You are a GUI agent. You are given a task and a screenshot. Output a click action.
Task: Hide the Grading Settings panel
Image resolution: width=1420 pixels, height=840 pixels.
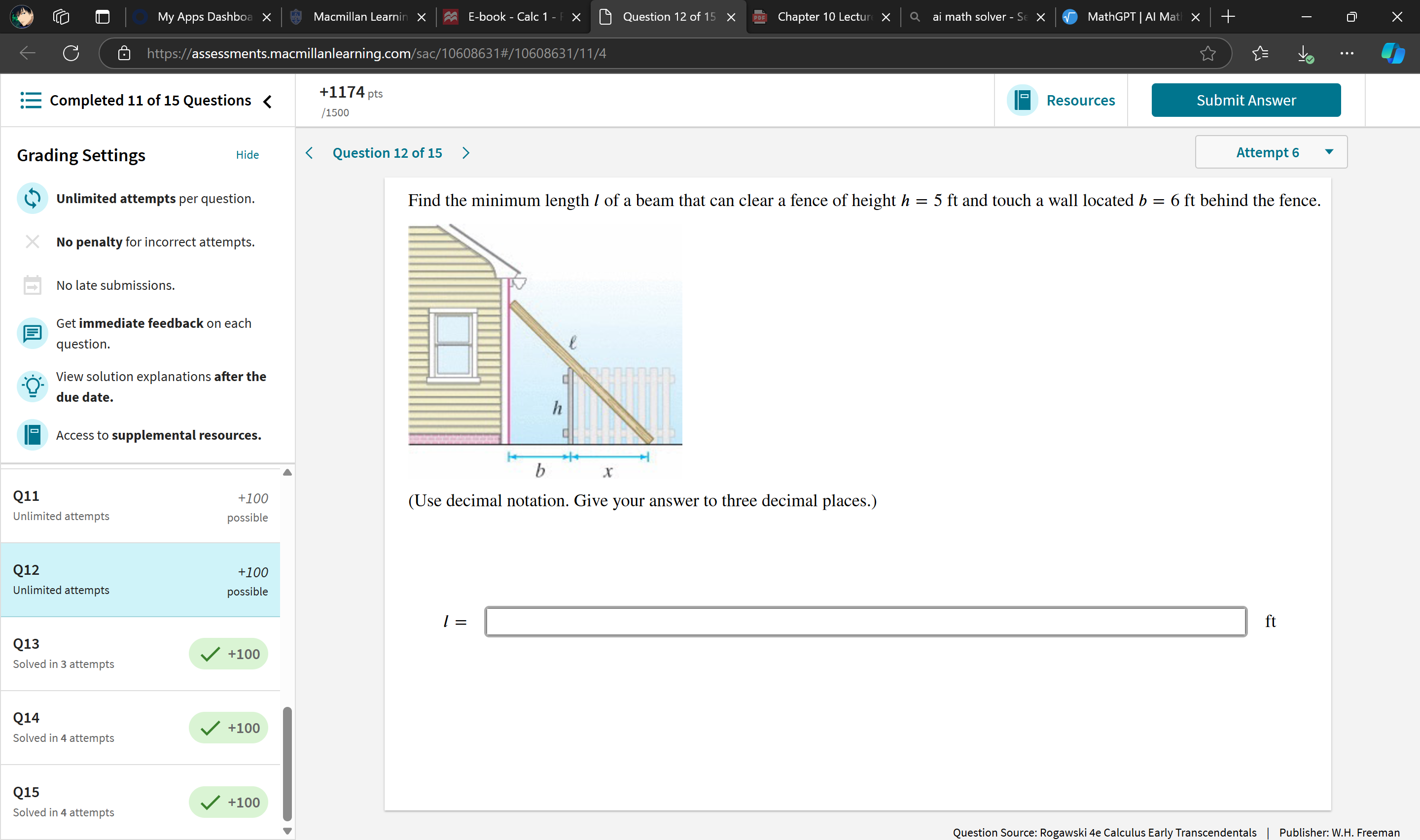[x=248, y=154]
